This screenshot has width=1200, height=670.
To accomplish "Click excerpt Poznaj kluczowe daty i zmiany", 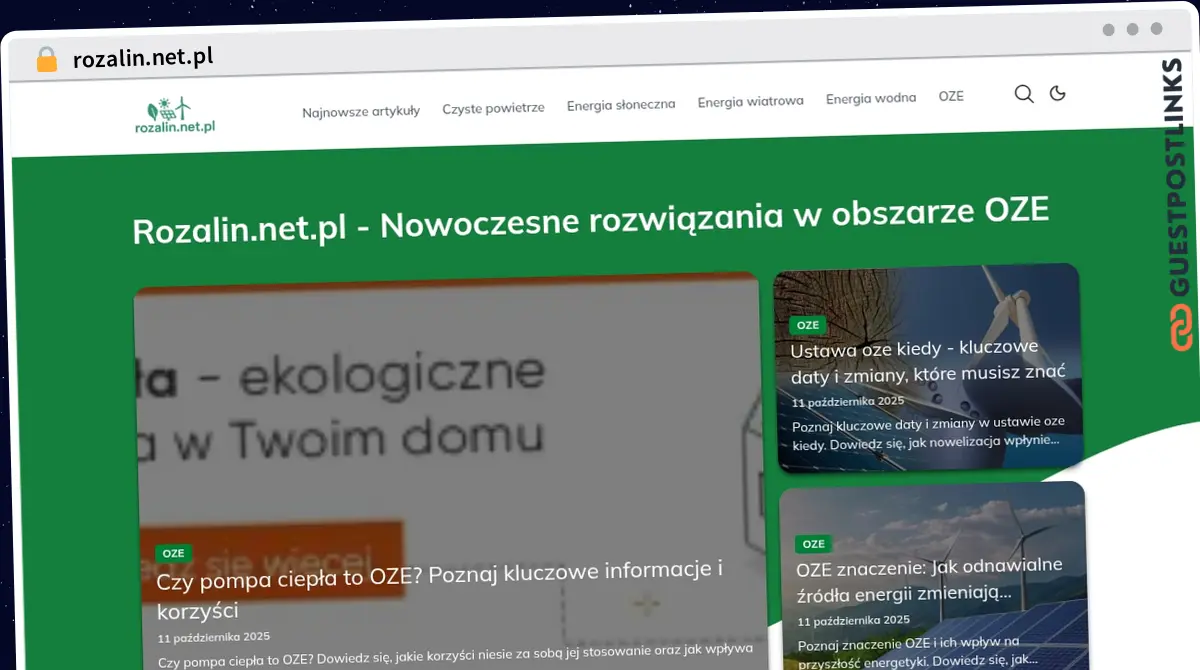I will 929,433.
